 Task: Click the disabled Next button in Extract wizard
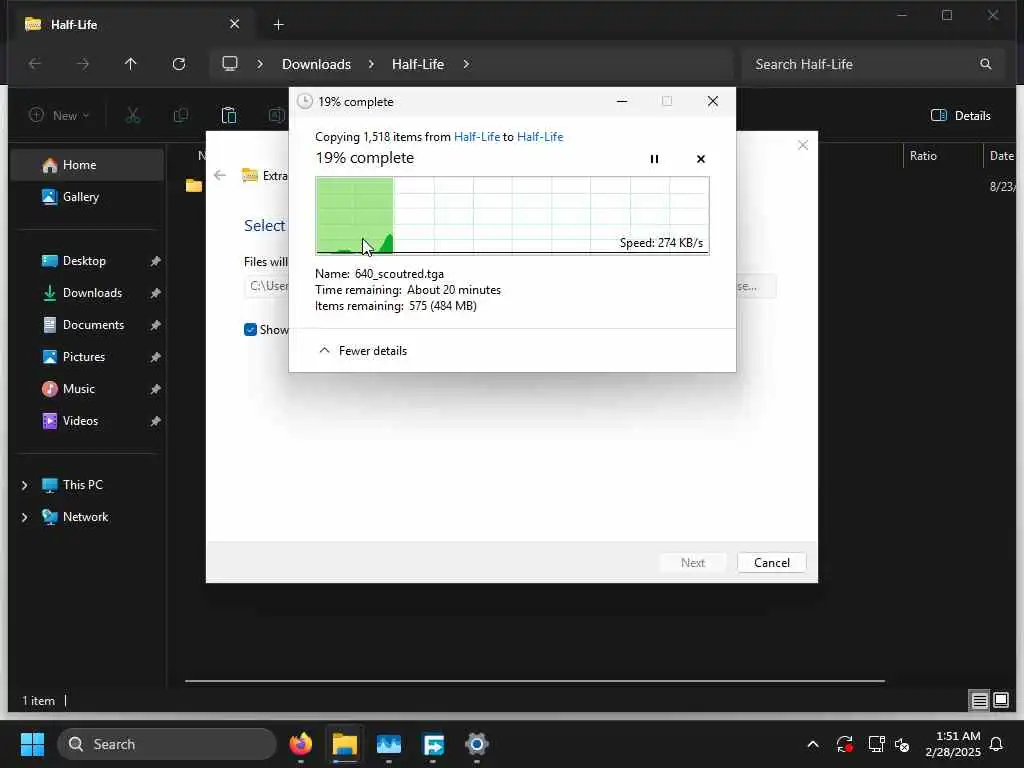693,562
